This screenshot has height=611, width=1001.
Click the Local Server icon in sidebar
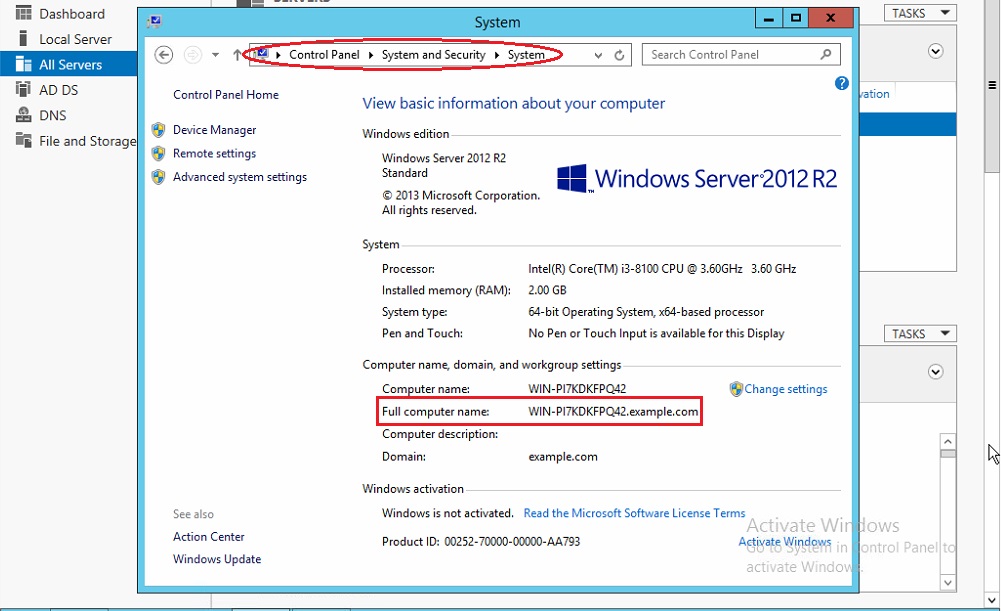(x=24, y=38)
